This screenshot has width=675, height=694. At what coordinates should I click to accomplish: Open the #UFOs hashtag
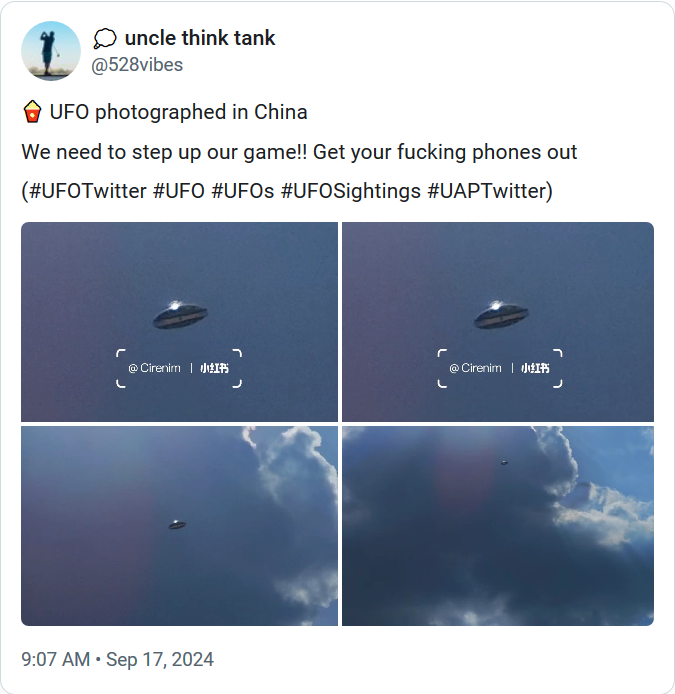click(x=243, y=191)
